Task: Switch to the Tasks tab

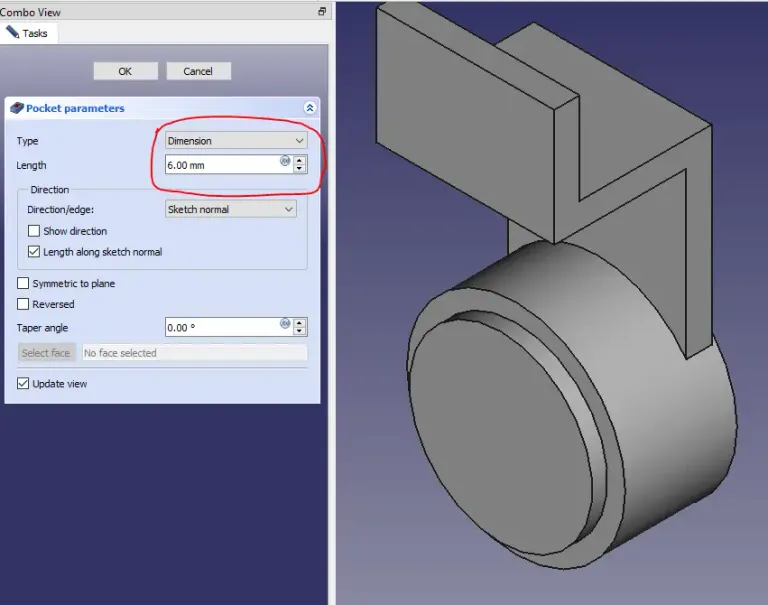Action: click(x=27, y=33)
